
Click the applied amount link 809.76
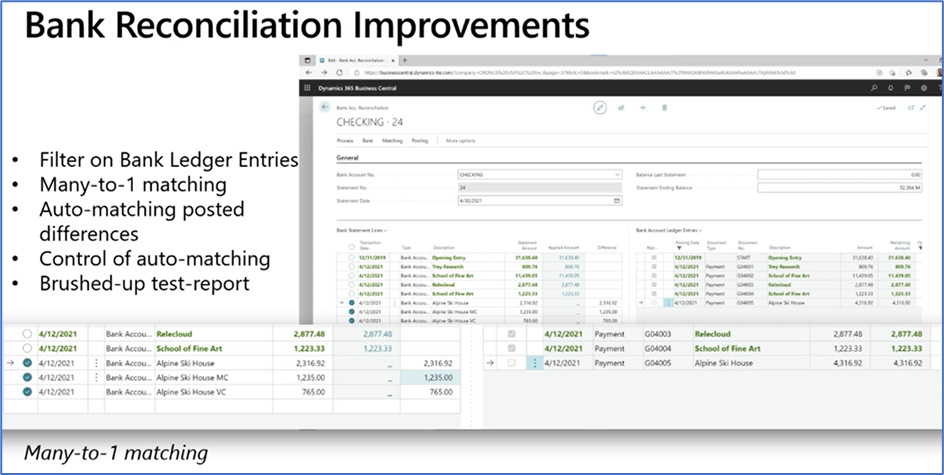[x=572, y=267]
